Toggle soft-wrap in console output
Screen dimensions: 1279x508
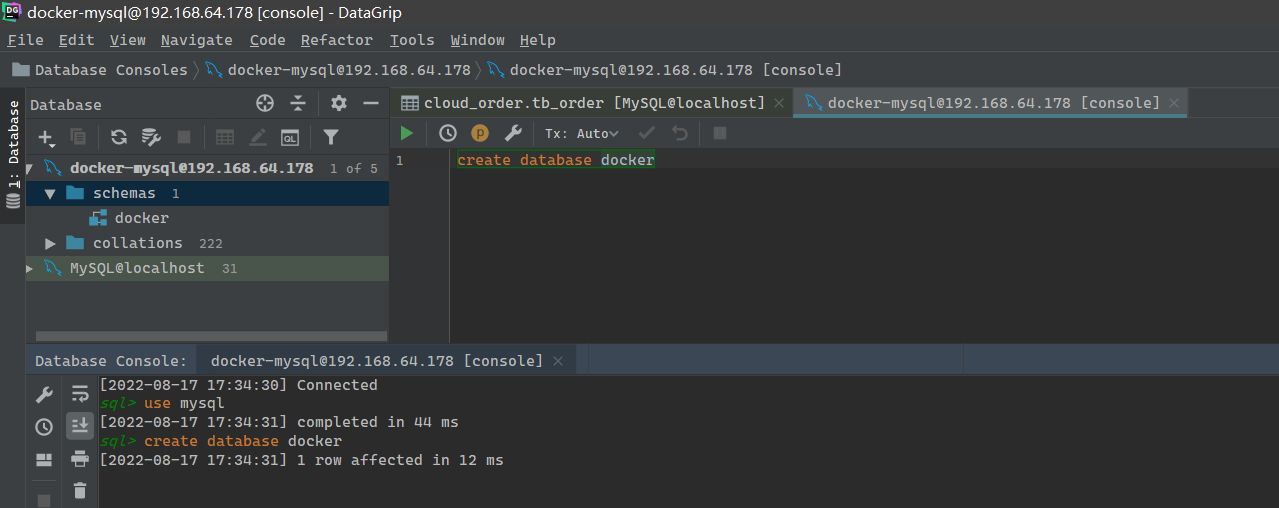click(x=80, y=394)
